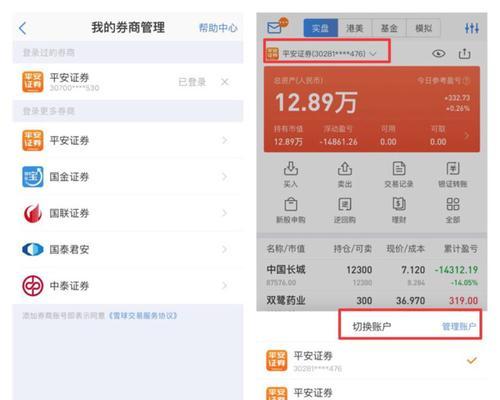
Task: Switch to 模拟 tab
Action: (424, 28)
